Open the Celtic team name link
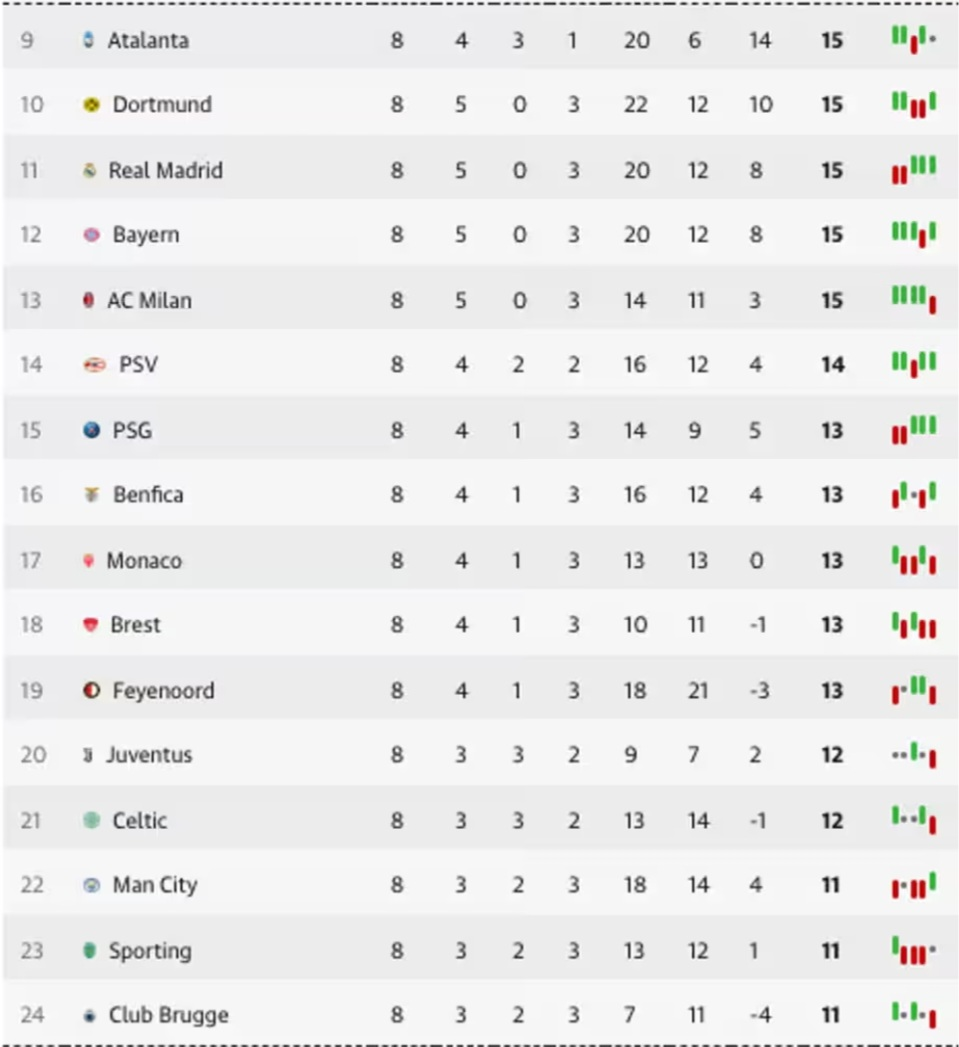The height and width of the screenshot is (1047, 959). coord(140,820)
